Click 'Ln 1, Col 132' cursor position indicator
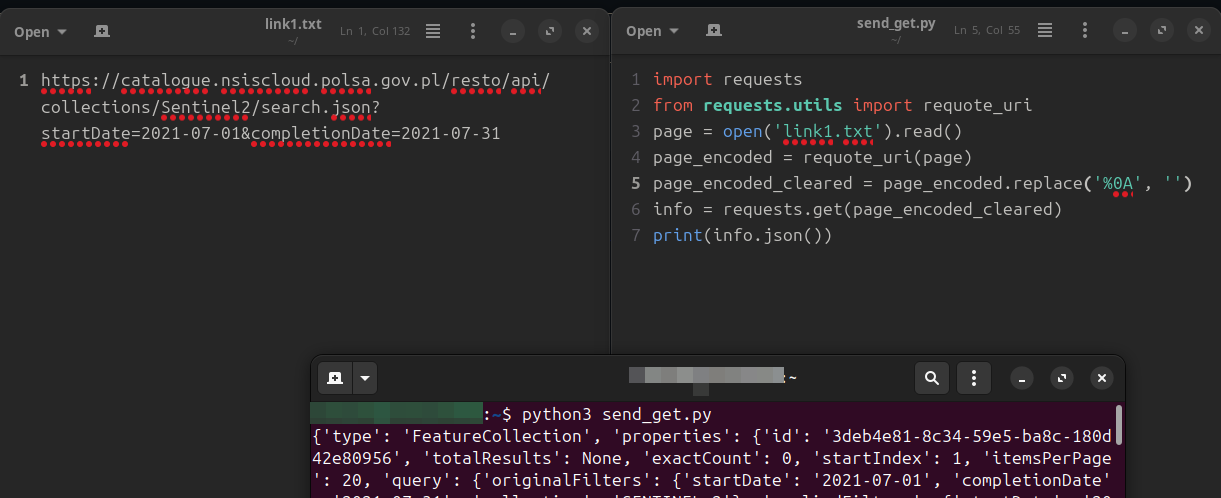The width and height of the screenshot is (1221, 498). 375,31
